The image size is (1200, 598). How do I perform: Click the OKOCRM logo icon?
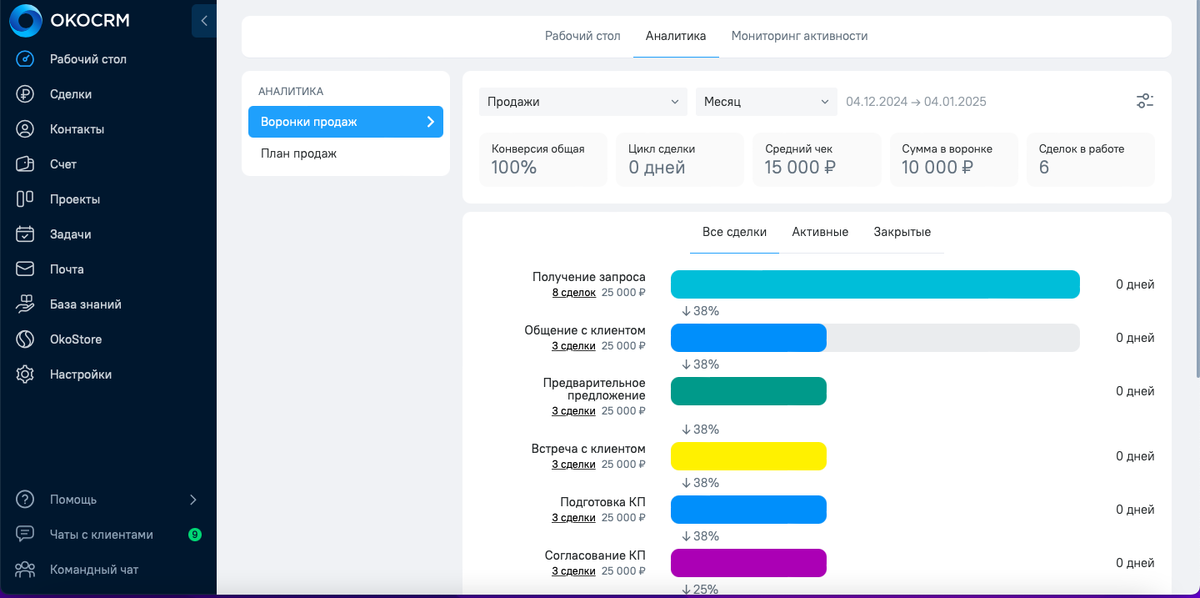(x=24, y=20)
